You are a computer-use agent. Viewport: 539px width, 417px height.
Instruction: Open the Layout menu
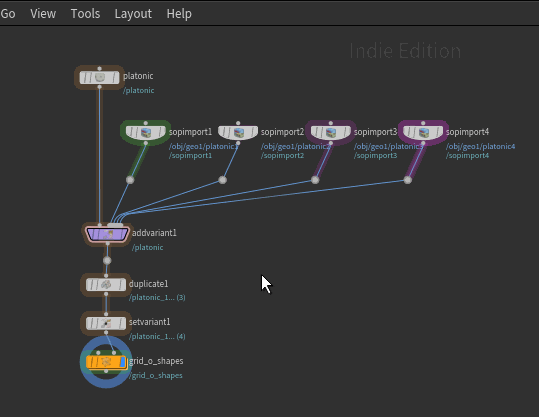coord(133,14)
